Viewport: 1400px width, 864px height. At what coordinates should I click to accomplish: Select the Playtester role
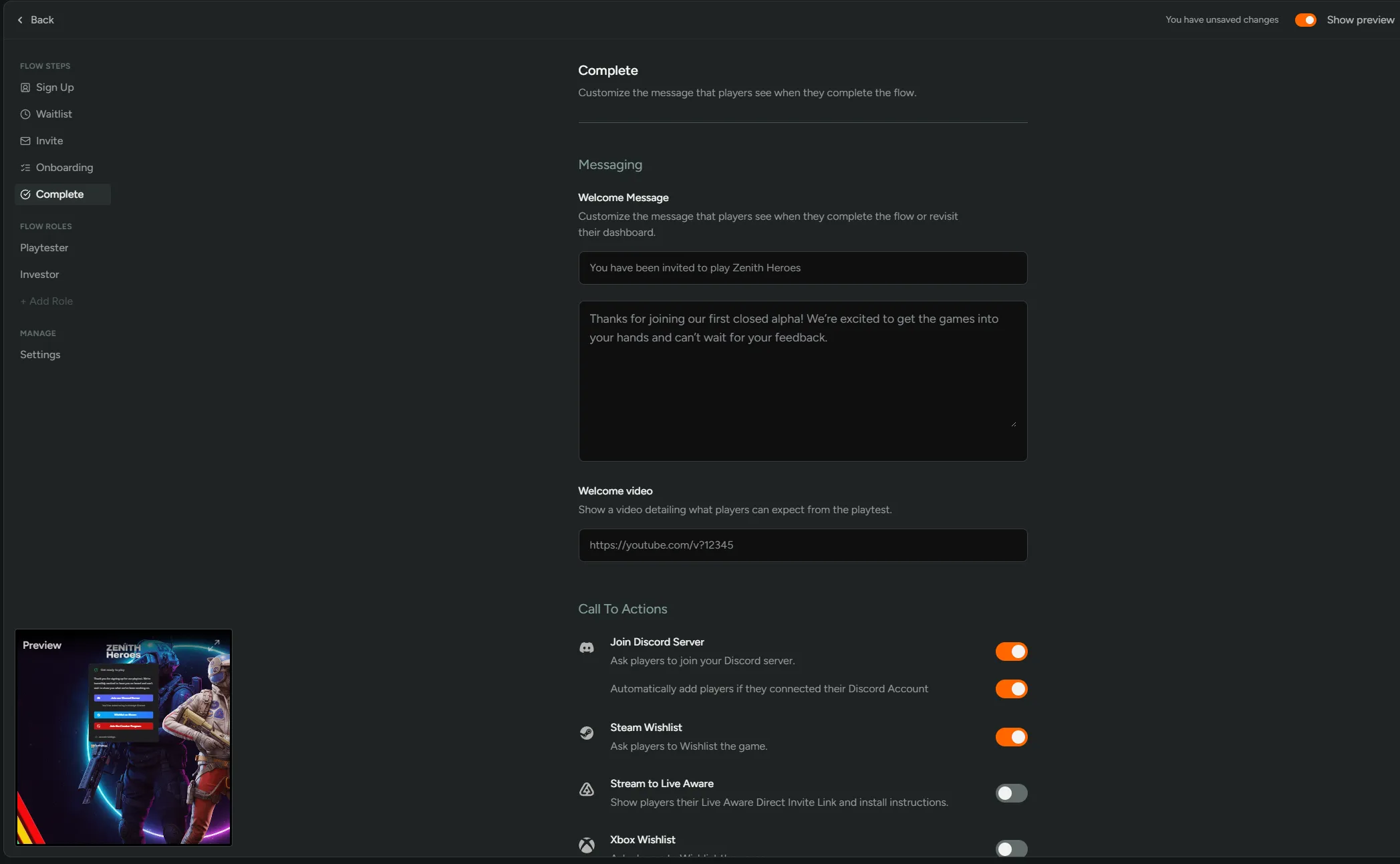pos(44,248)
